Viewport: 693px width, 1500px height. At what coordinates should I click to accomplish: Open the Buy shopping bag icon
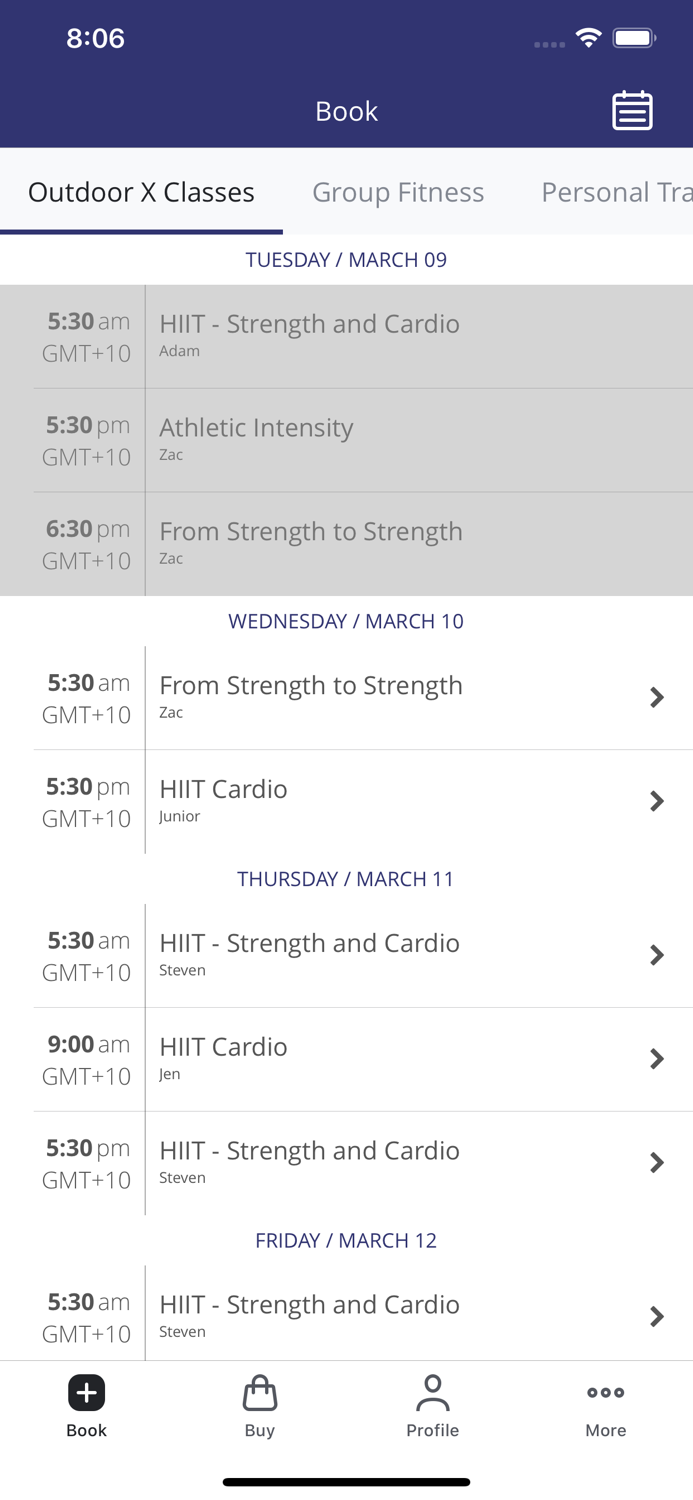pos(260,1392)
